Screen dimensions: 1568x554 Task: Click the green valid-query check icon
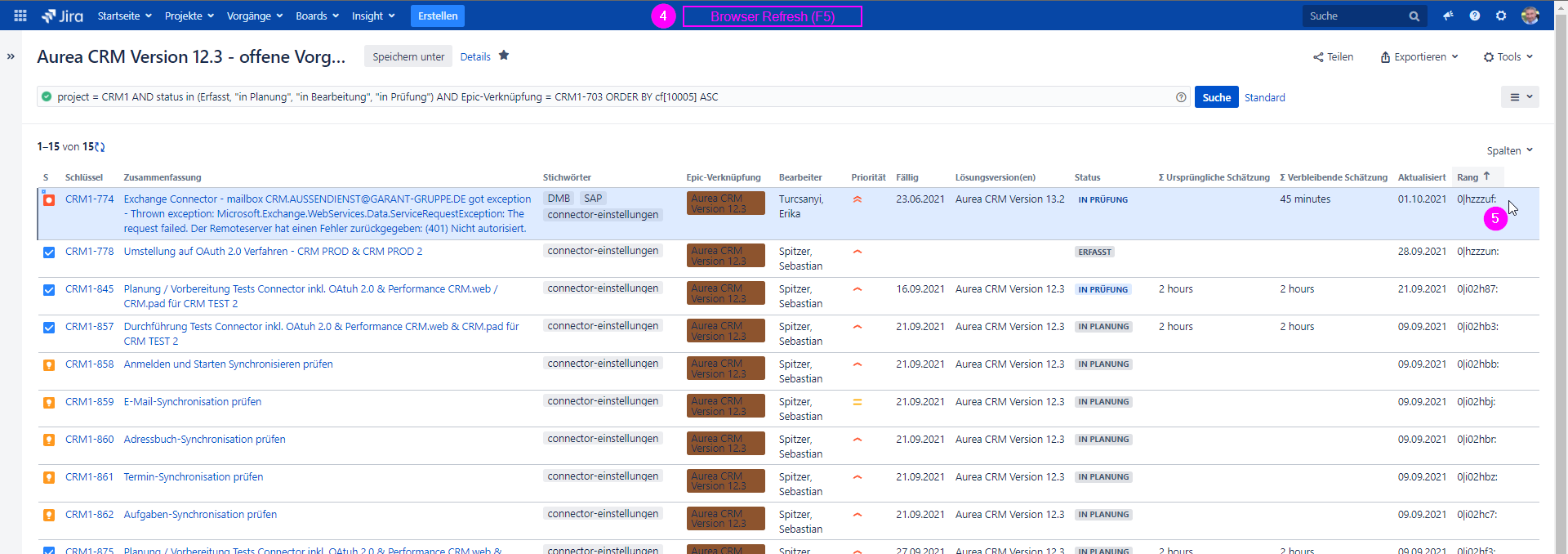[x=47, y=96]
